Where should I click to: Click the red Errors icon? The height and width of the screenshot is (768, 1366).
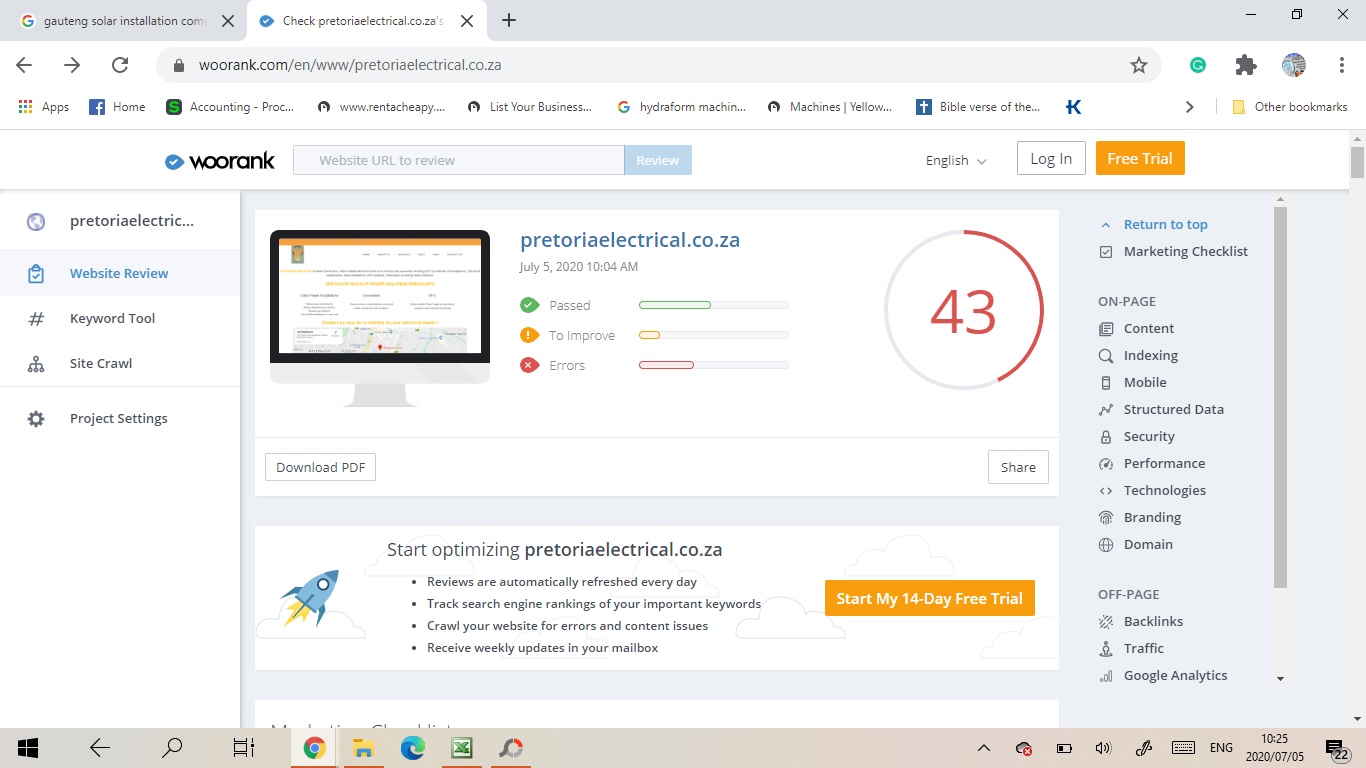click(x=530, y=365)
